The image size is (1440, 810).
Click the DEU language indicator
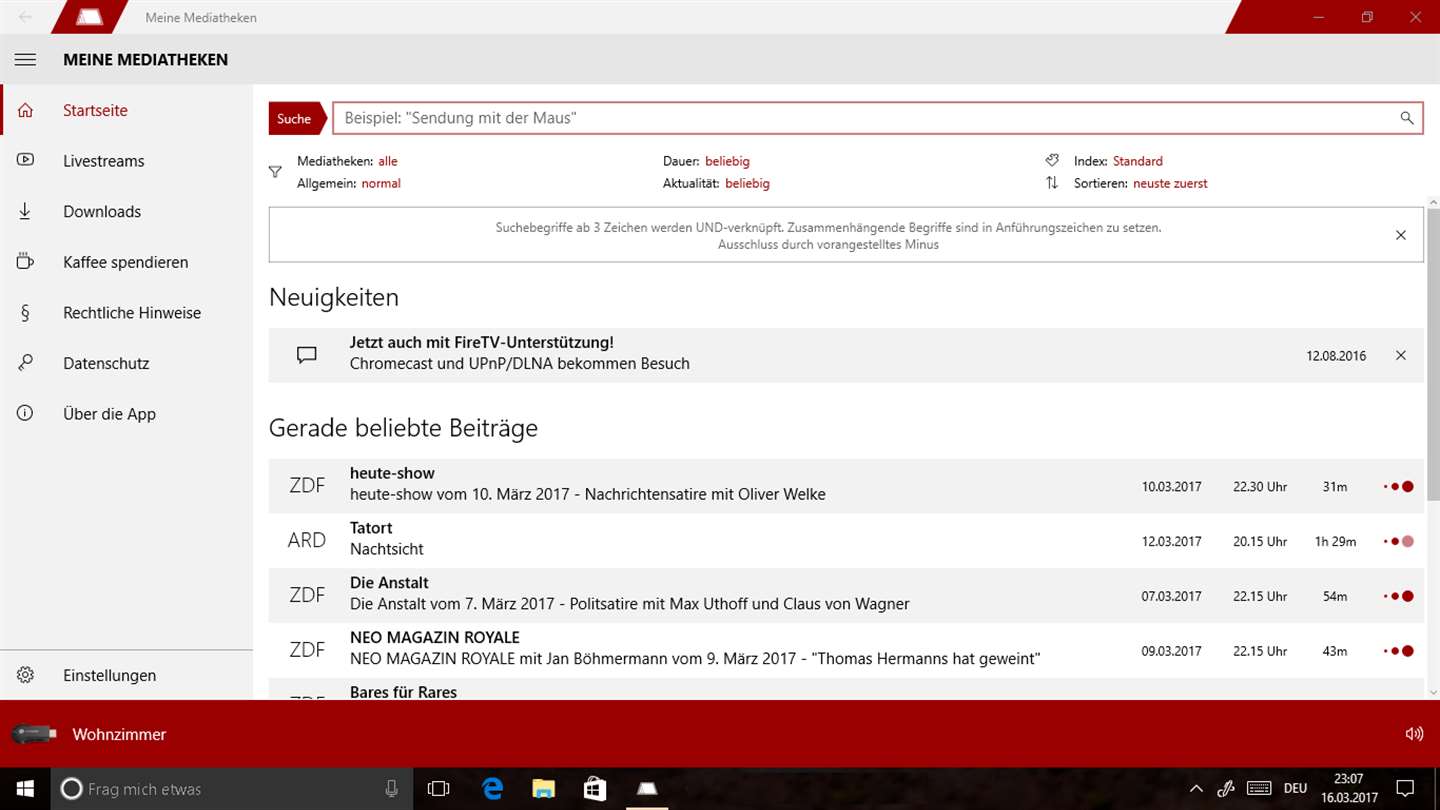[1296, 789]
